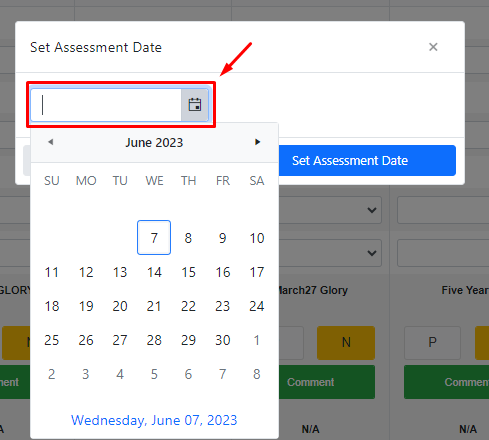Select Saturday June 10
This screenshot has width=489, height=440.
pos(257,238)
